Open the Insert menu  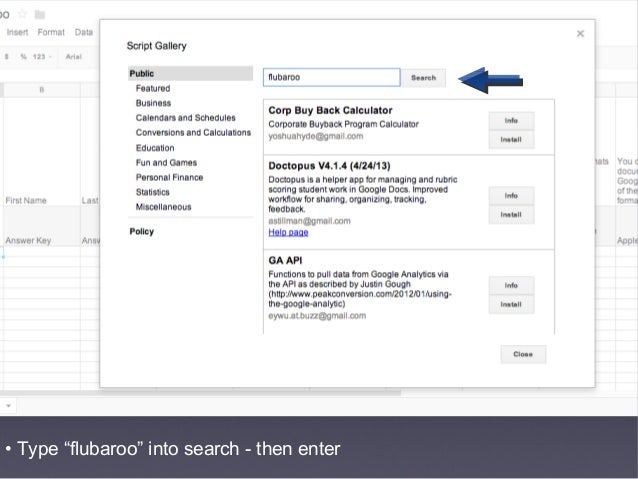point(17,32)
